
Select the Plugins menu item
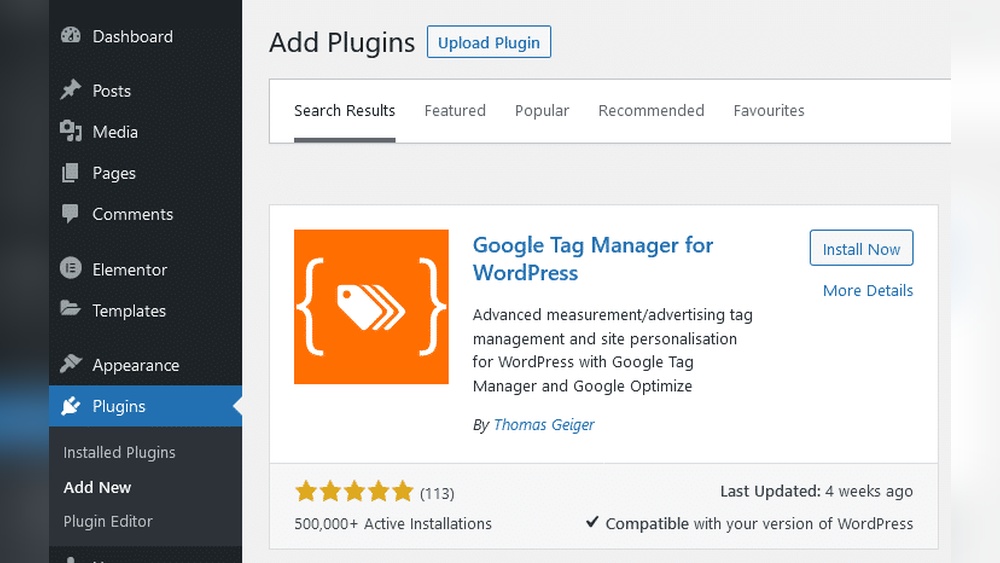[x=145, y=406]
